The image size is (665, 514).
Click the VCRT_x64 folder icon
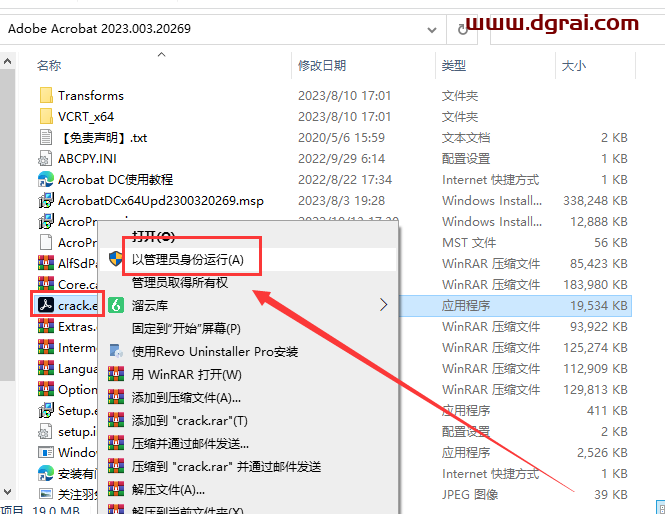coord(46,116)
